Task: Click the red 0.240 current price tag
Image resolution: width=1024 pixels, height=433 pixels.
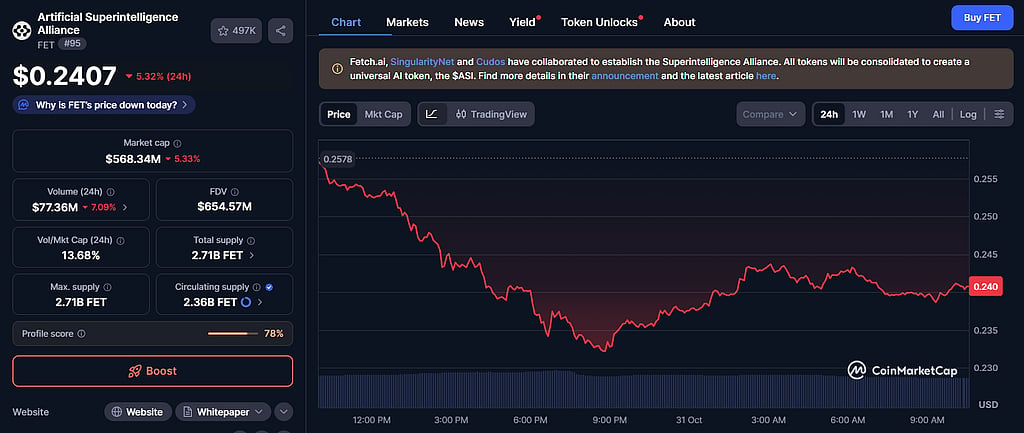Action: coord(985,286)
